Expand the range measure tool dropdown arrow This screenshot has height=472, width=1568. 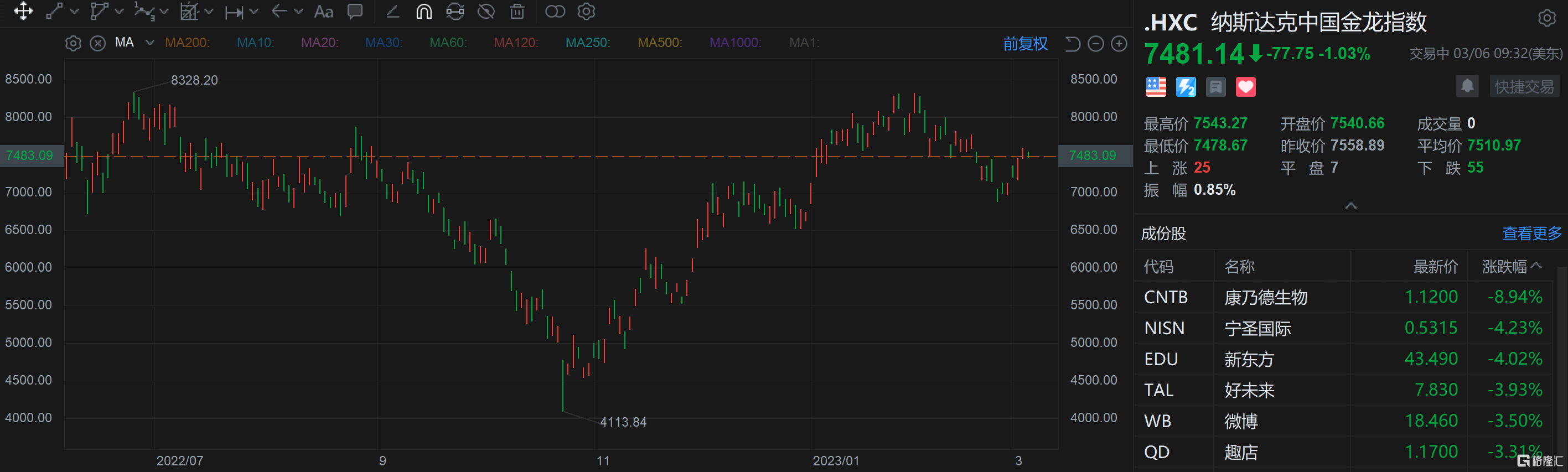pos(254,12)
